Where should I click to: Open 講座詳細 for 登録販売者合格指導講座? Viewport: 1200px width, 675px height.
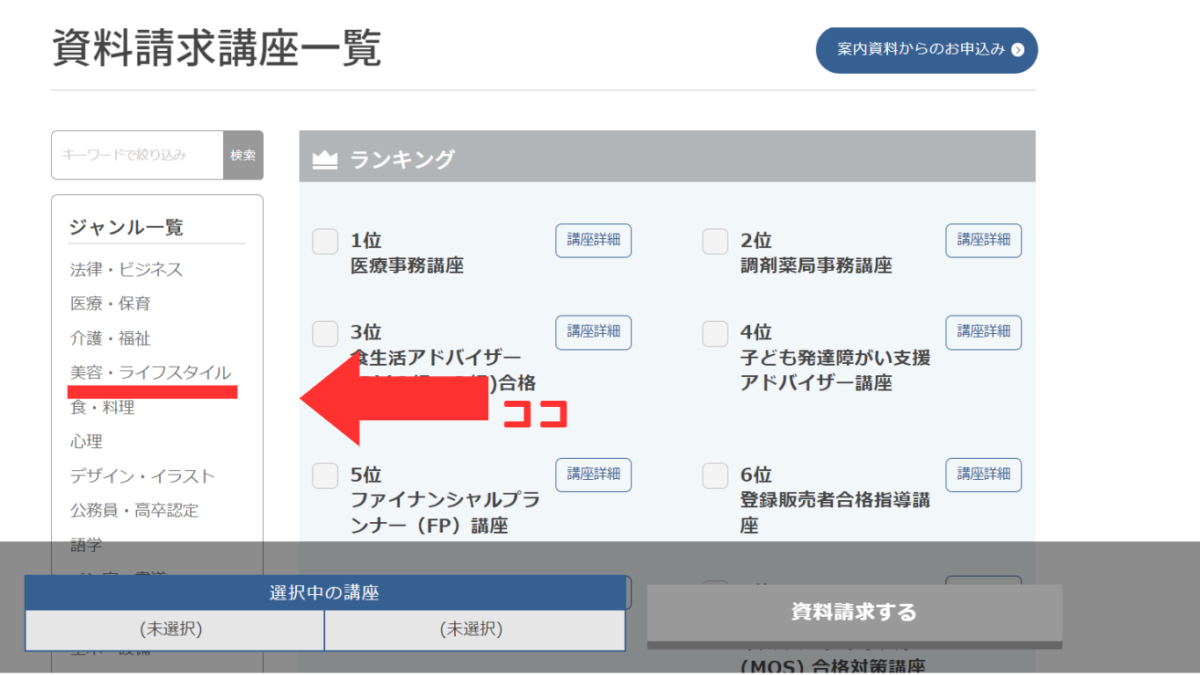(x=984, y=474)
